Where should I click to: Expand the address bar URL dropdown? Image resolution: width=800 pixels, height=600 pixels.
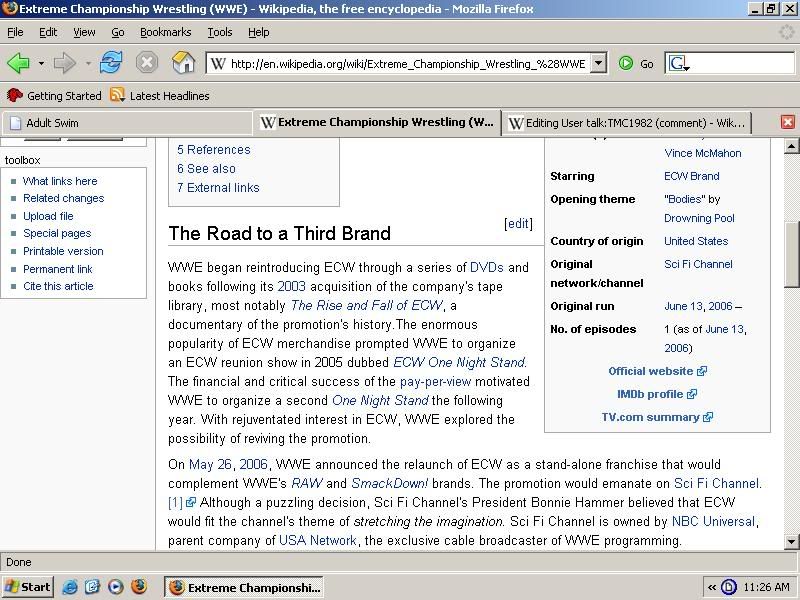(x=598, y=63)
